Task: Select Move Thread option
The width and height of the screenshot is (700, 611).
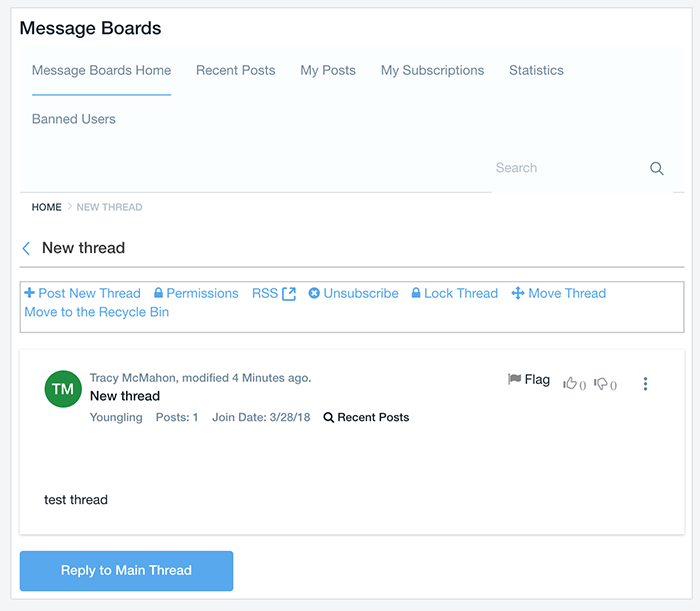Action: tap(558, 293)
